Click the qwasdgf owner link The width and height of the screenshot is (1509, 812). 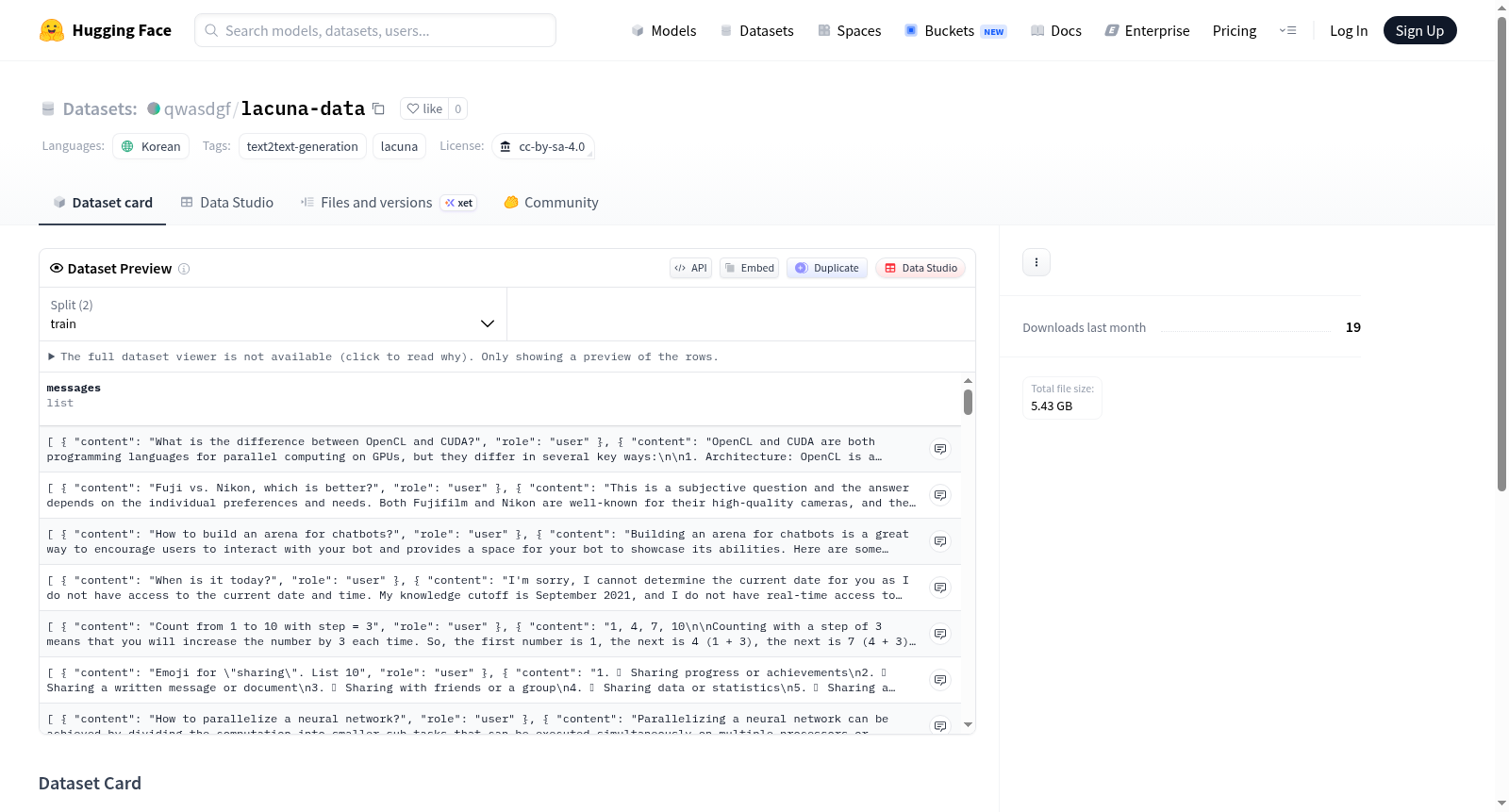(x=197, y=108)
